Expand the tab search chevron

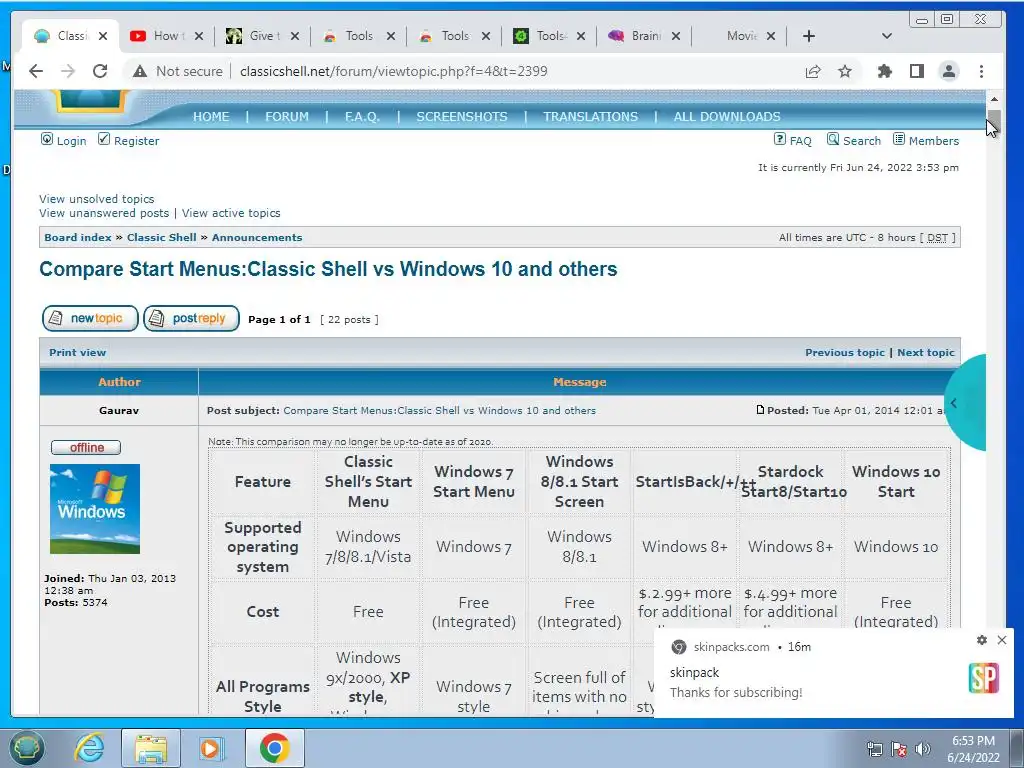pos(886,36)
